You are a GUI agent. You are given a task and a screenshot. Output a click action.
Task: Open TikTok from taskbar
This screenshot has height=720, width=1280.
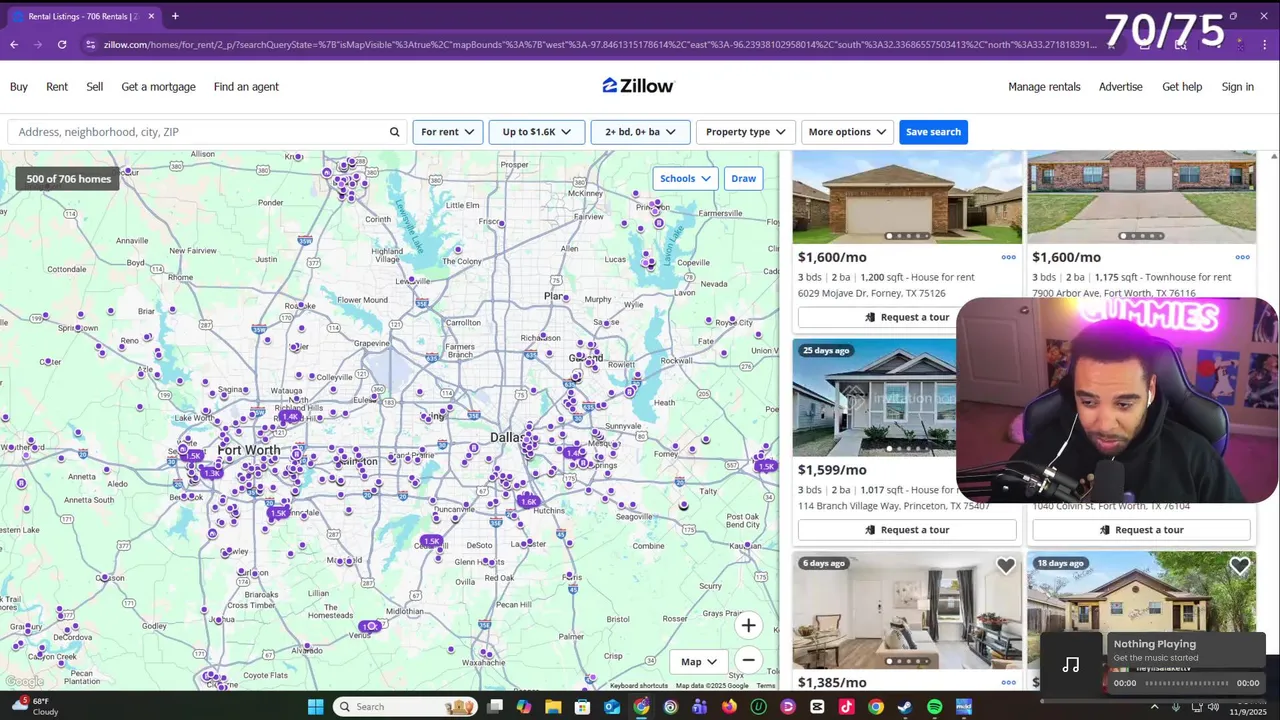(x=846, y=707)
